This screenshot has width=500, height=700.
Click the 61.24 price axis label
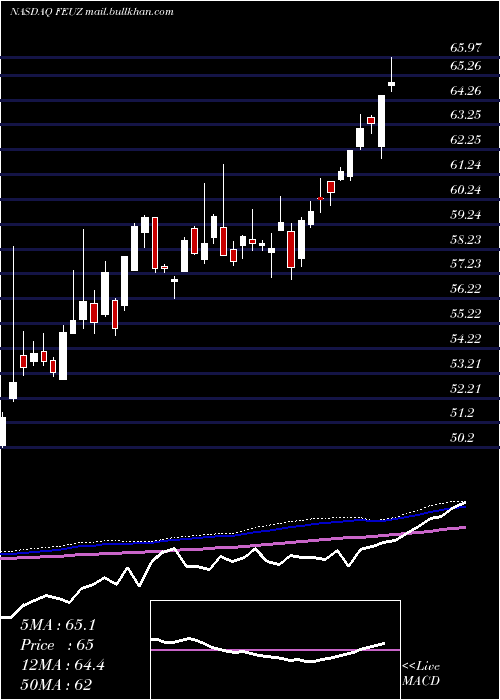[x=466, y=165]
